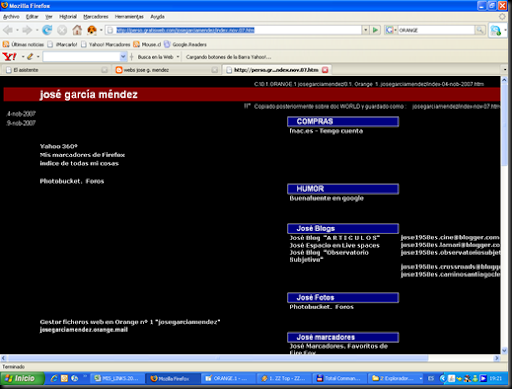This screenshot has height=389, width=512.
Task: Click the search magnifier in search box
Action: coord(480,30)
